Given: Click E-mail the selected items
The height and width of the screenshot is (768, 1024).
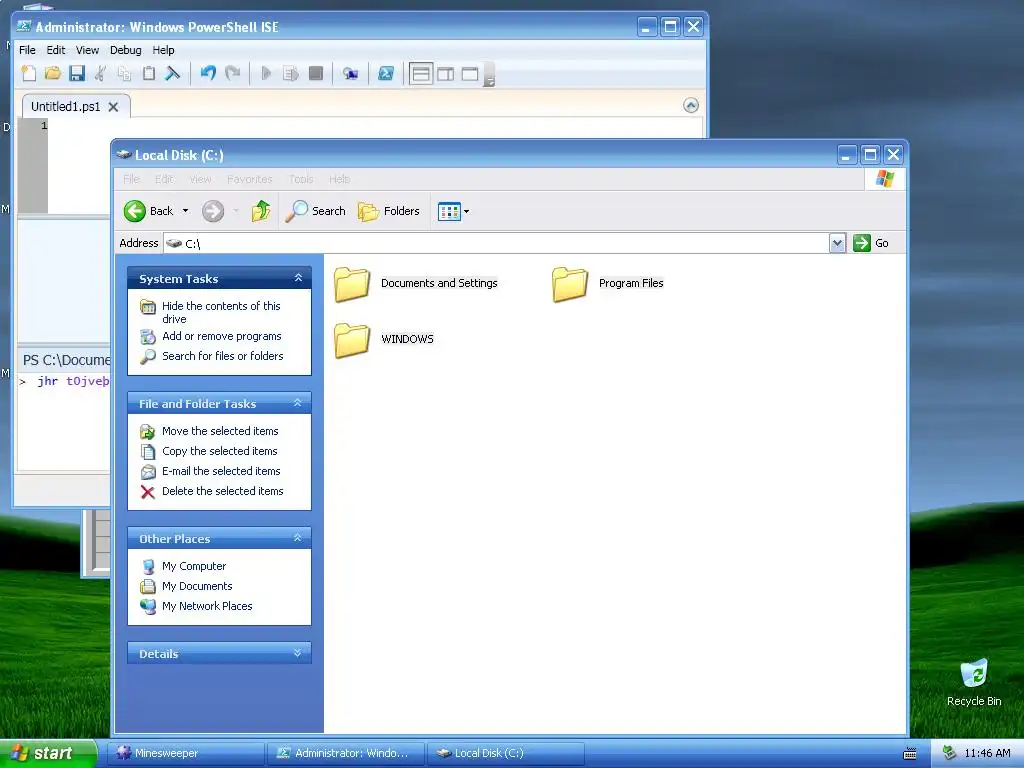Looking at the screenshot, I should pyautogui.click(x=221, y=471).
